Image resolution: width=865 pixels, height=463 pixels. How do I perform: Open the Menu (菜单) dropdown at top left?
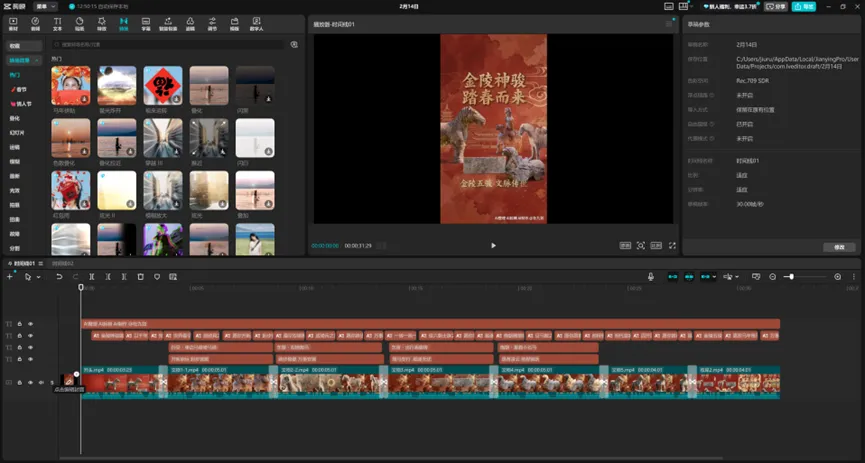tap(45, 7)
